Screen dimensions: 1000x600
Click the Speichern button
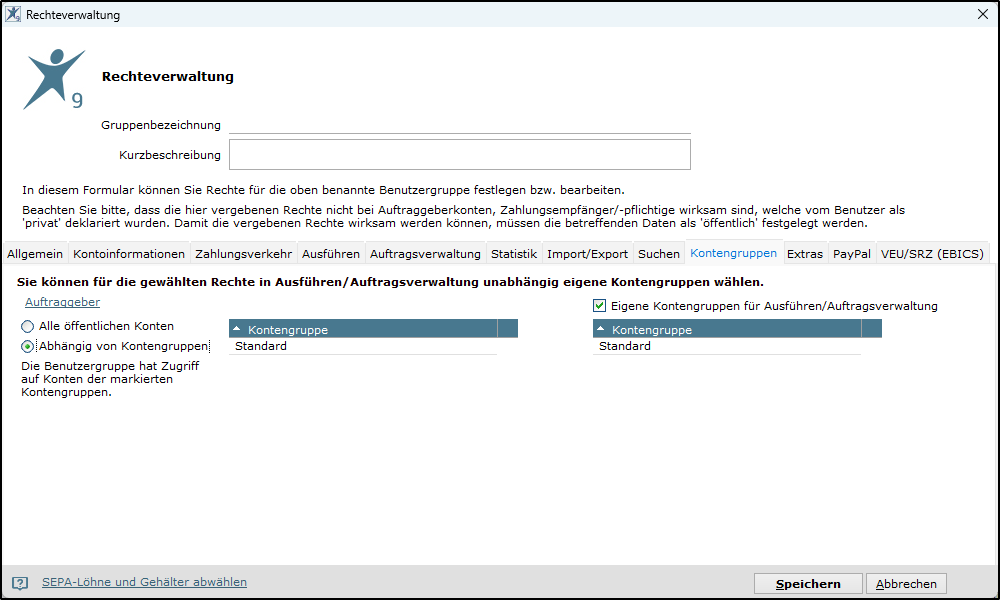pos(808,583)
